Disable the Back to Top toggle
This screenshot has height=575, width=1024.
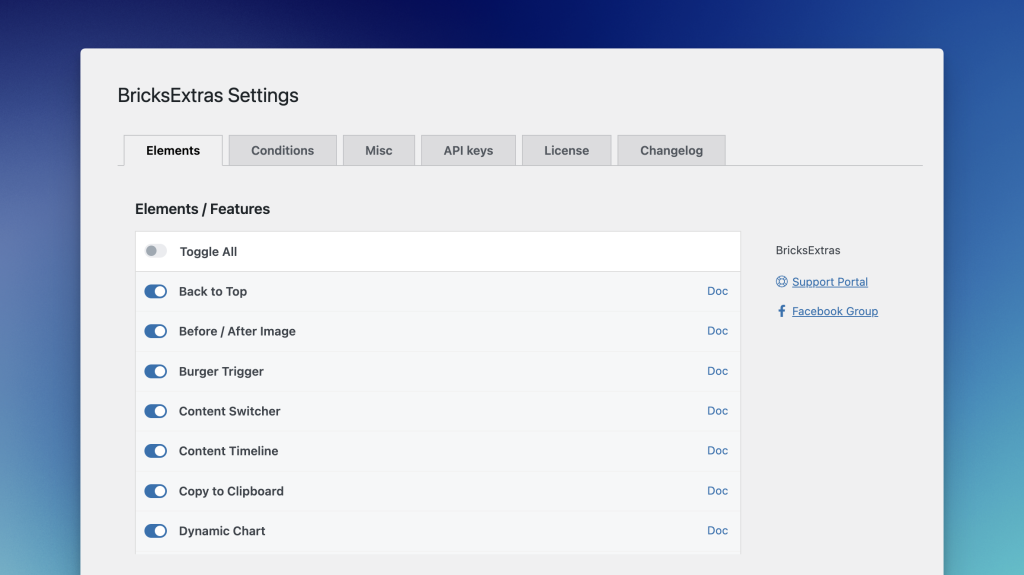(x=155, y=291)
